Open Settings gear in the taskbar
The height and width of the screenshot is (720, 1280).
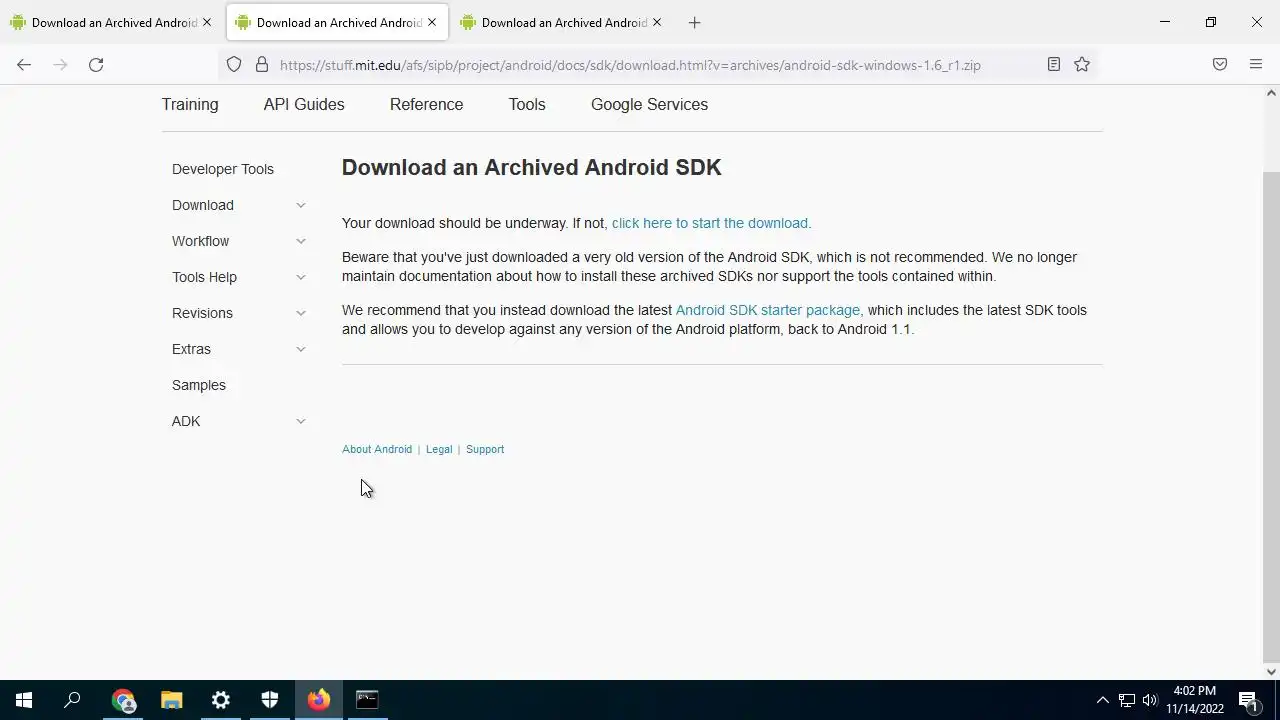point(221,700)
